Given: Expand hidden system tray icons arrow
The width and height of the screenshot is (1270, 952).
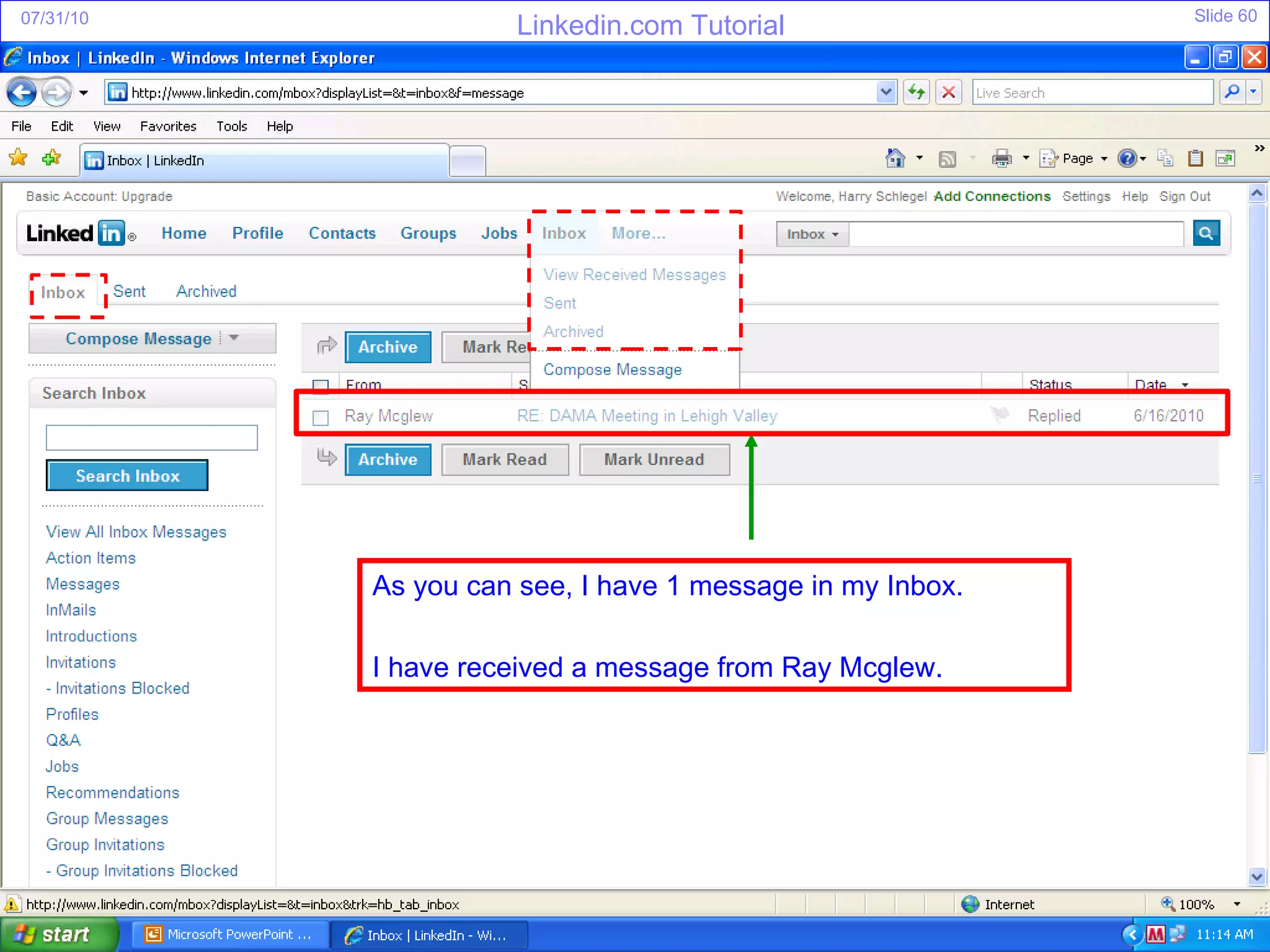Looking at the screenshot, I should 1132,934.
